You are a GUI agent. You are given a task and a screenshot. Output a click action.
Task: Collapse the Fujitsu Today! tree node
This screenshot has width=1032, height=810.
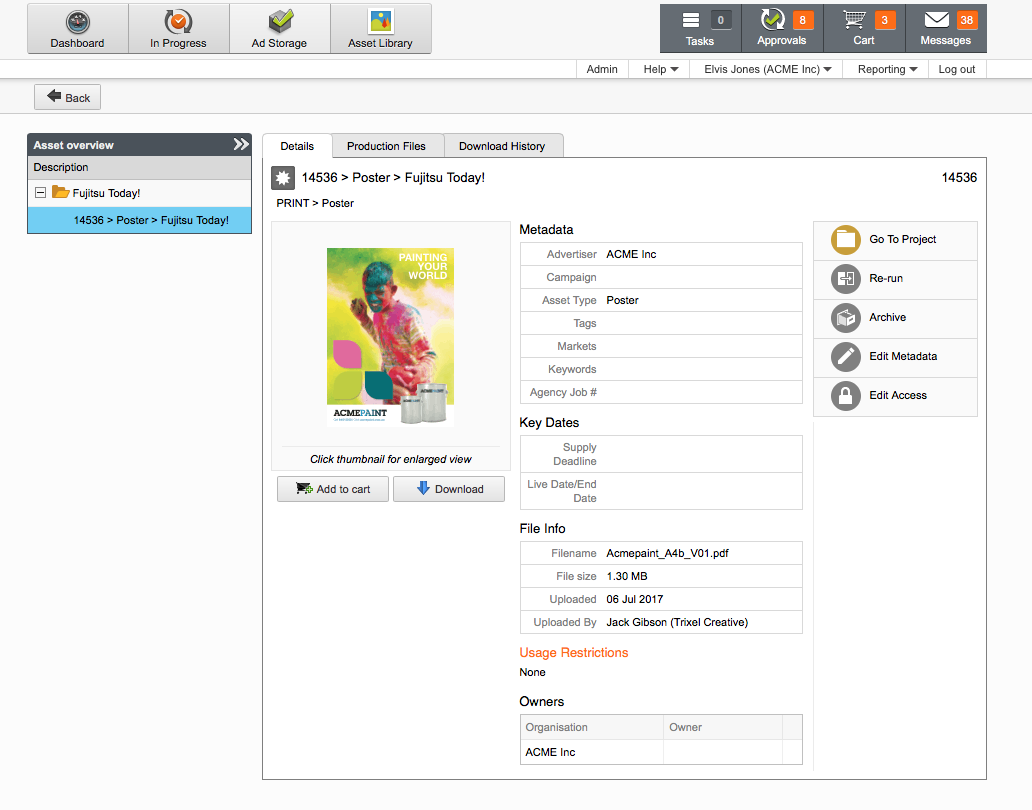(40, 193)
